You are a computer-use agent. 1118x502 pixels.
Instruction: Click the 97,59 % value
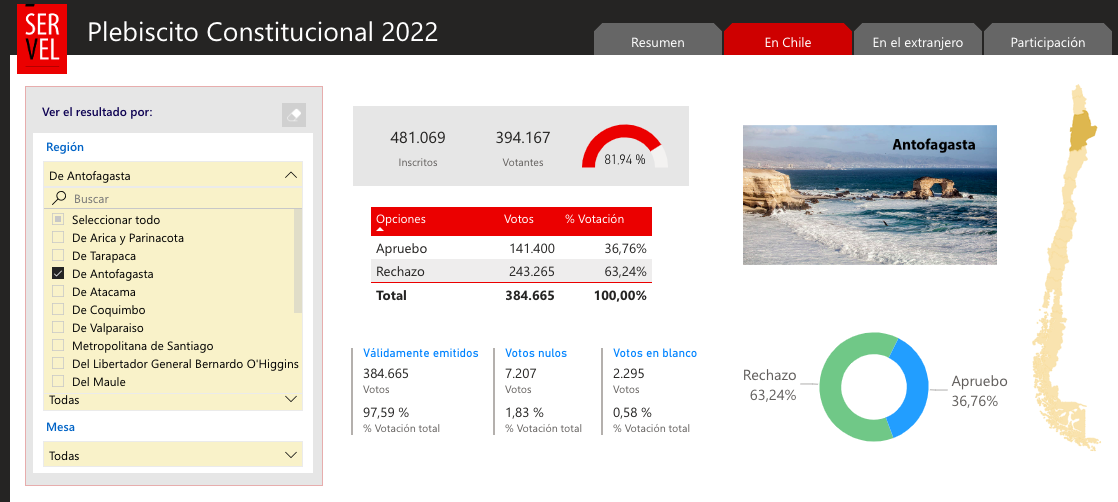[386, 412]
